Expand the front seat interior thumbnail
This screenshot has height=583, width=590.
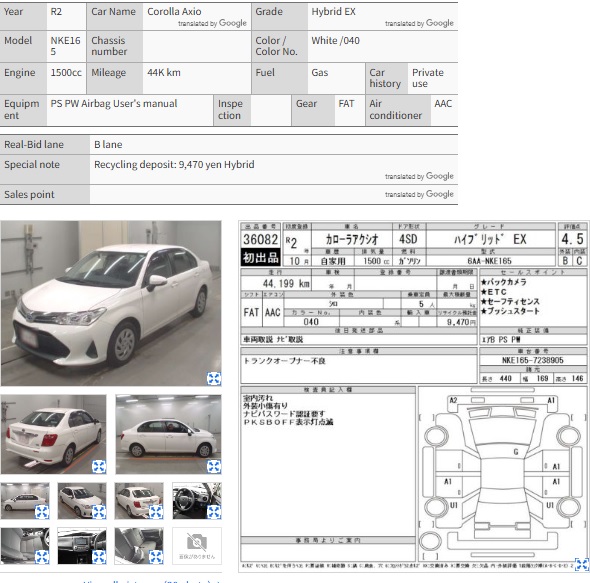(42, 556)
